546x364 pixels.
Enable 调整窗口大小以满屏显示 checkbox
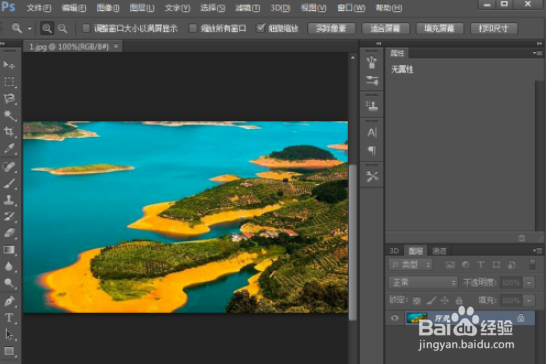pyautogui.click(x=86, y=28)
